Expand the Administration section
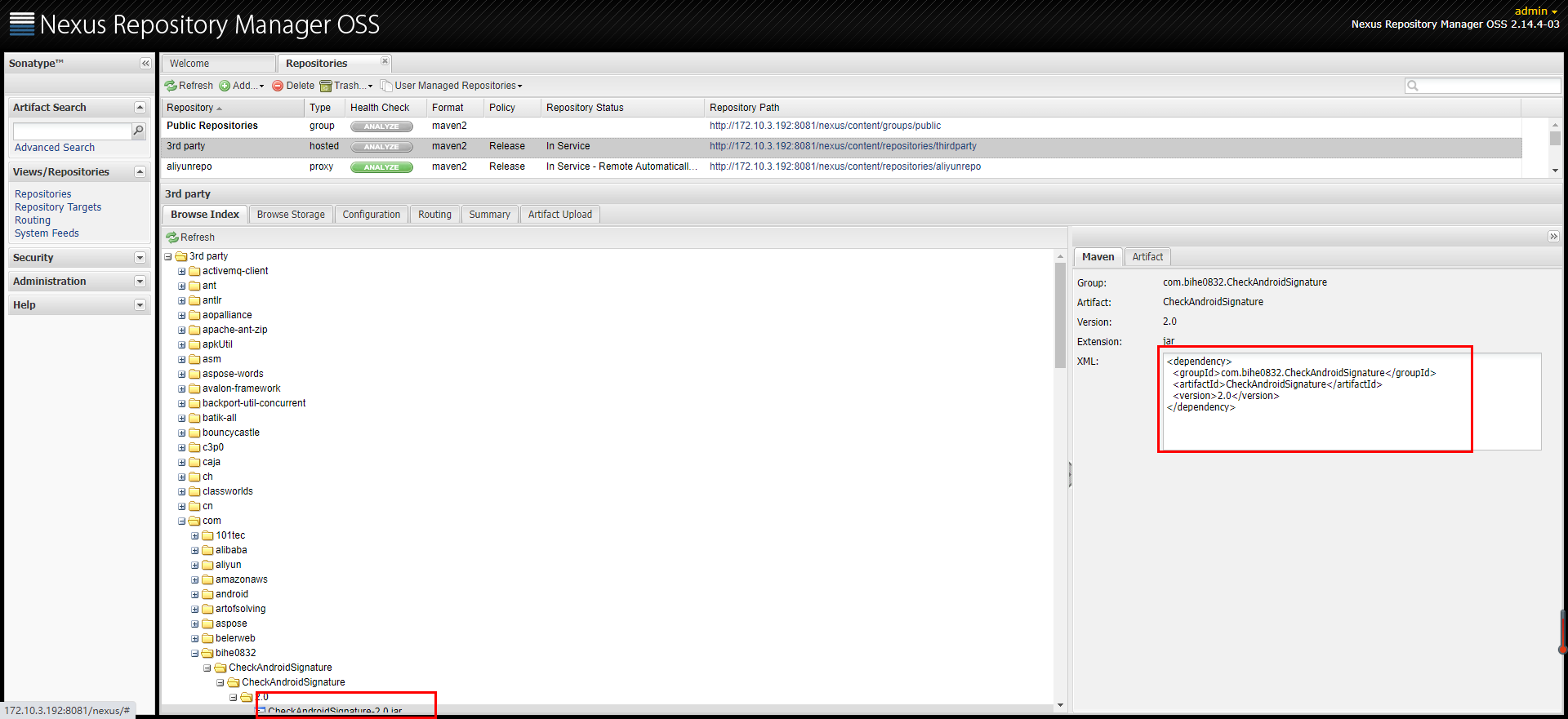Viewport: 1568px width, 719px height. click(x=140, y=282)
